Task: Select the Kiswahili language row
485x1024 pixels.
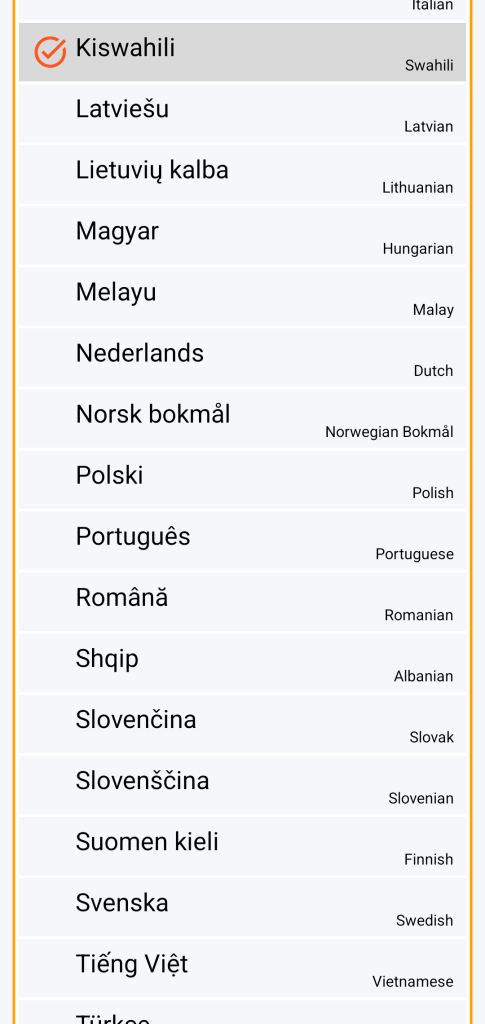Action: point(242,52)
